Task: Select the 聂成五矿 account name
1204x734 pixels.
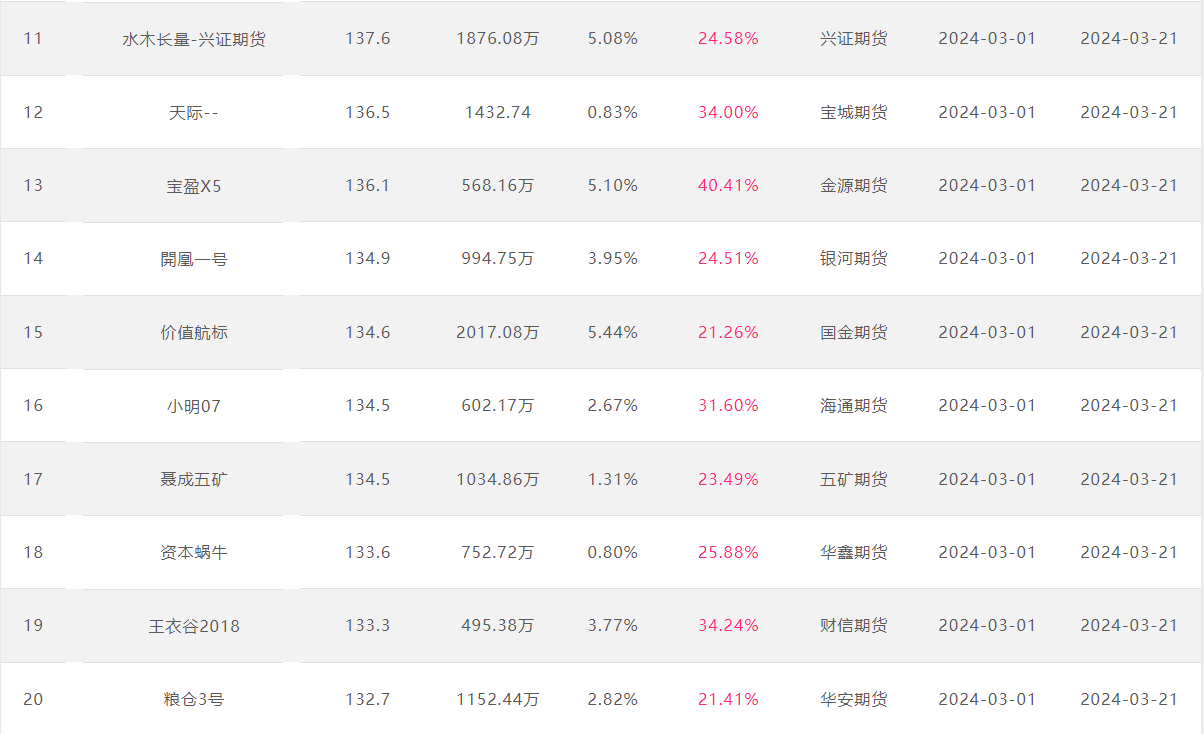Action: point(194,479)
